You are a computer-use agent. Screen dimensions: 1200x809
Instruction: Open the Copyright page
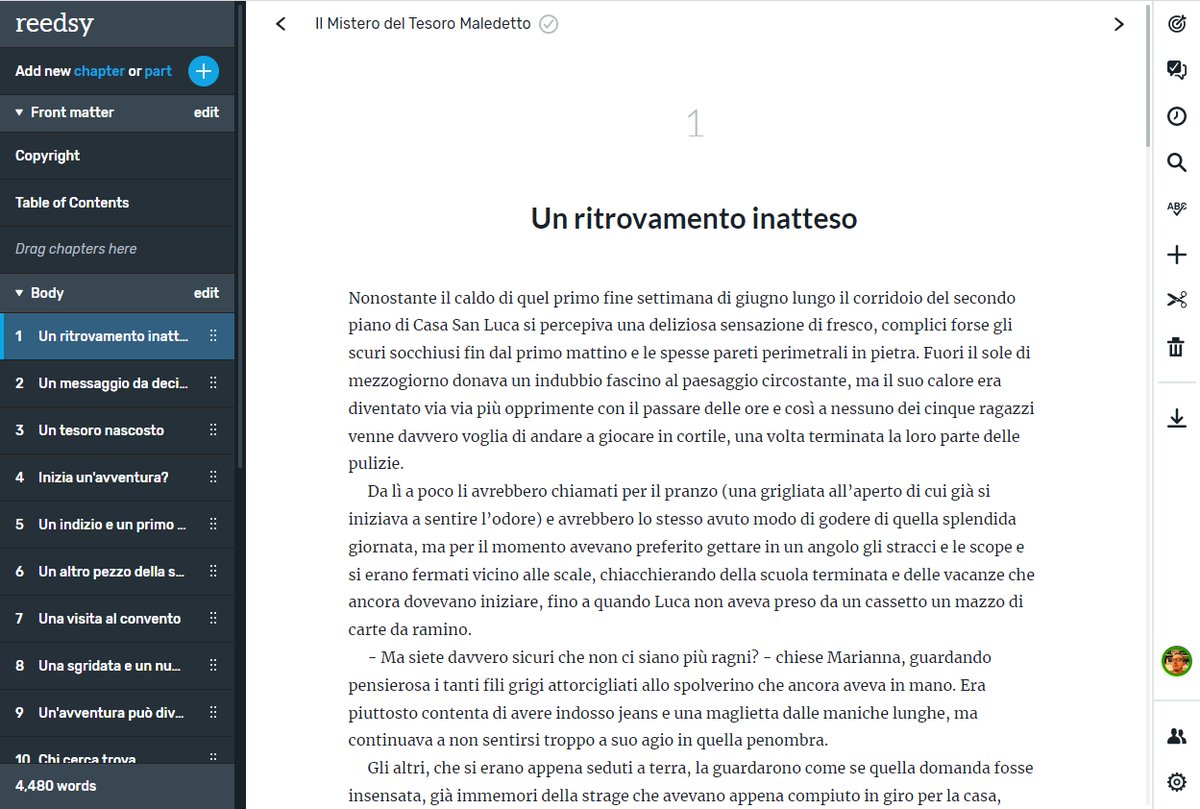coord(117,156)
